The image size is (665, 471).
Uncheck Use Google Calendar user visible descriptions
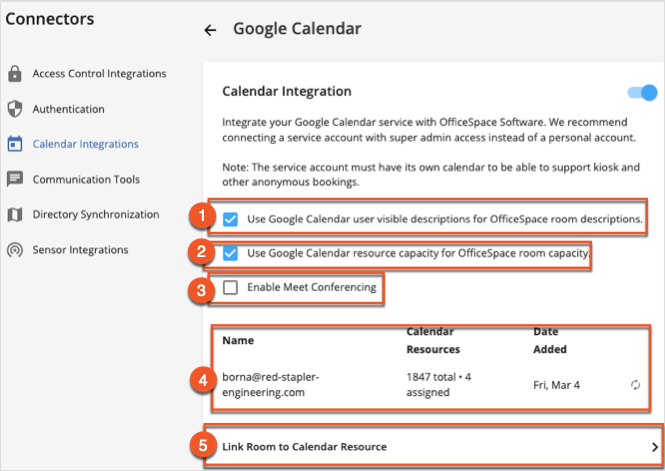(231, 218)
